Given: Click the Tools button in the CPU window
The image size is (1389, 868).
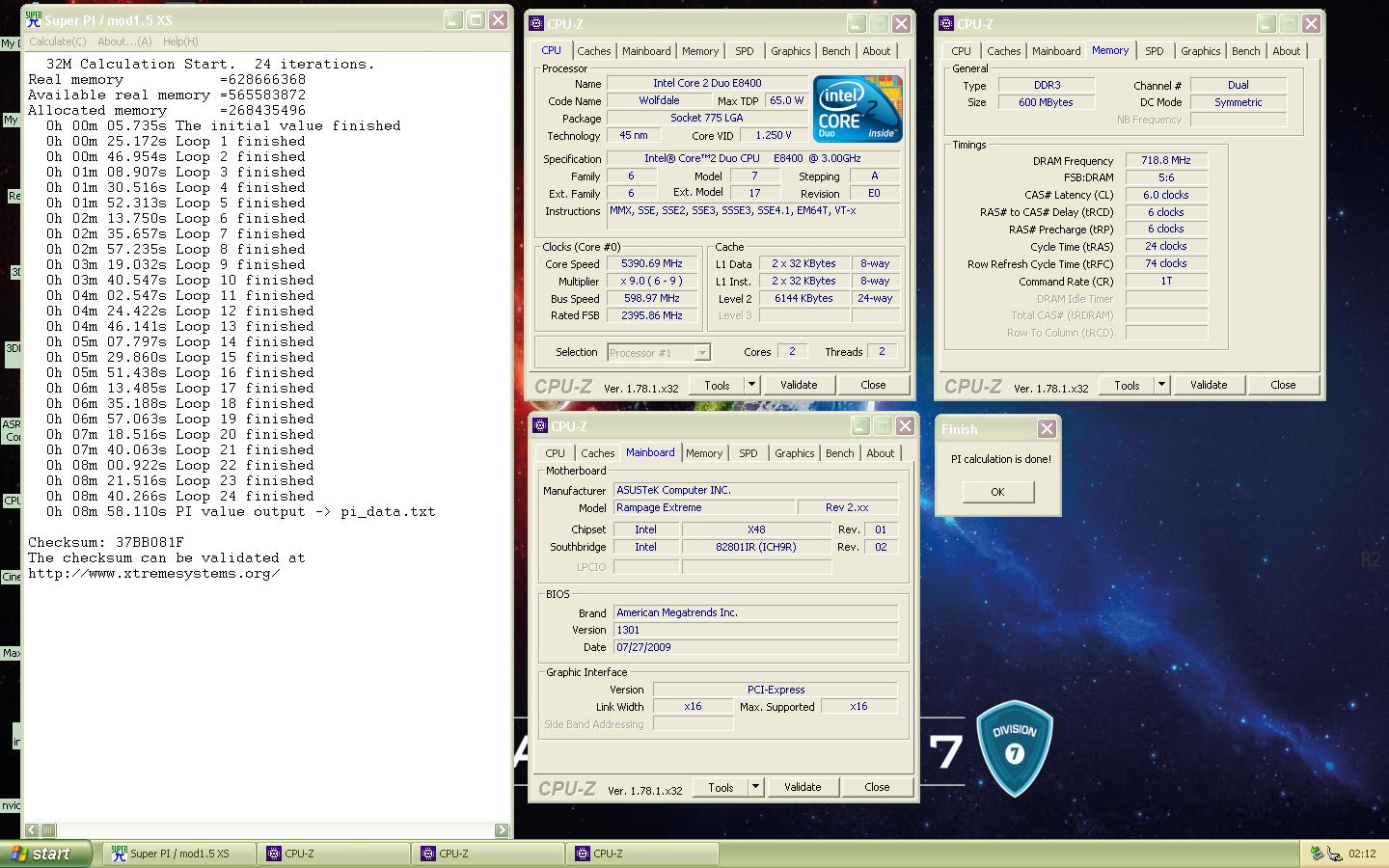Looking at the screenshot, I should point(718,385).
